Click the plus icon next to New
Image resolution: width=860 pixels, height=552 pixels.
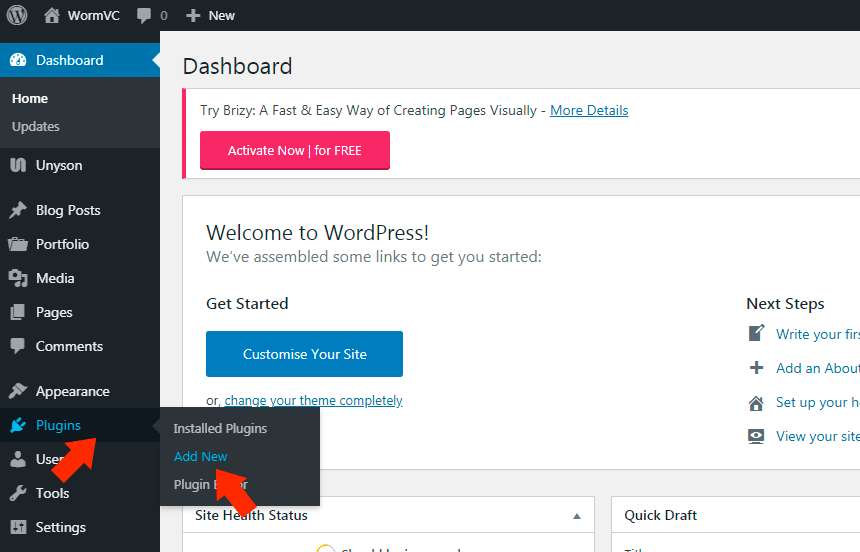point(193,15)
